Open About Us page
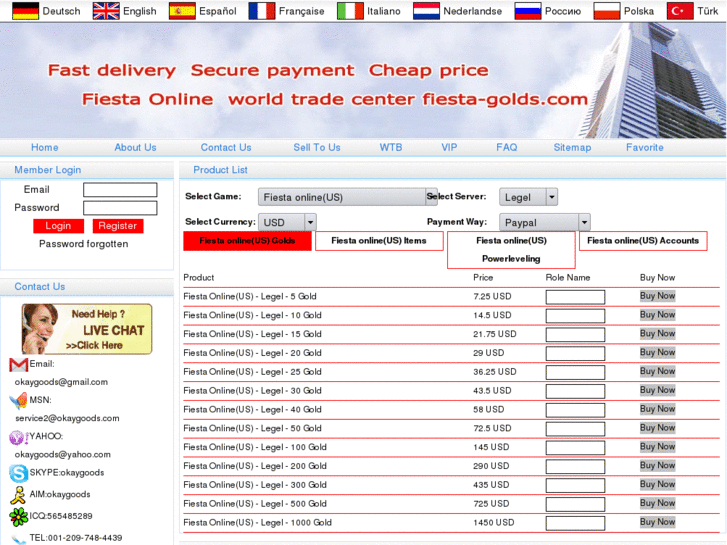Image resolution: width=727 pixels, height=545 pixels. pyautogui.click(x=135, y=147)
